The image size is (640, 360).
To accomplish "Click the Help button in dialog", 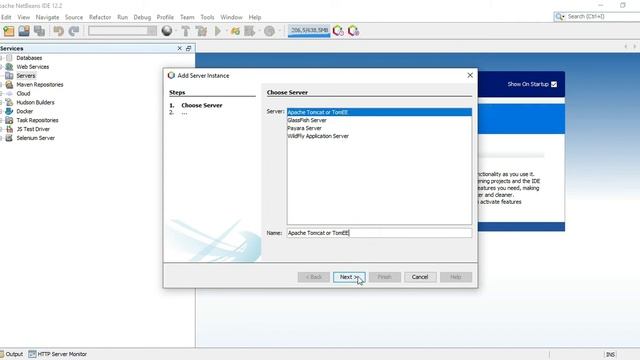I will 456,277.
